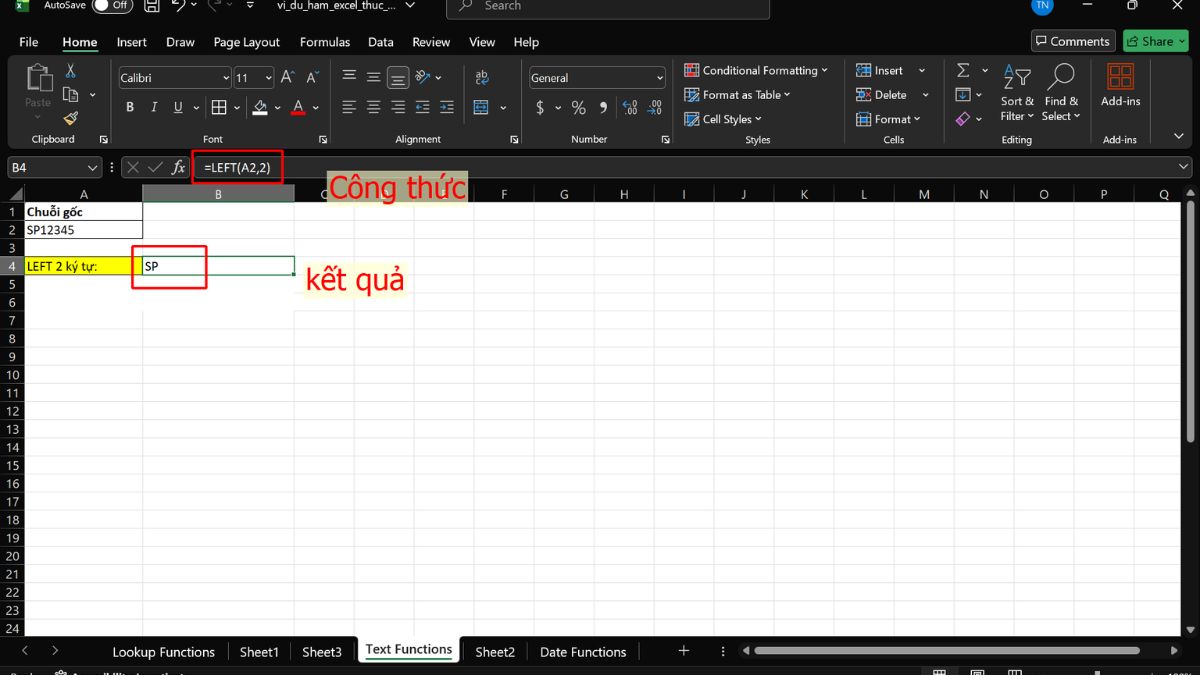Open Find & Select
This screenshot has height=675, width=1200.
pyautogui.click(x=1061, y=90)
